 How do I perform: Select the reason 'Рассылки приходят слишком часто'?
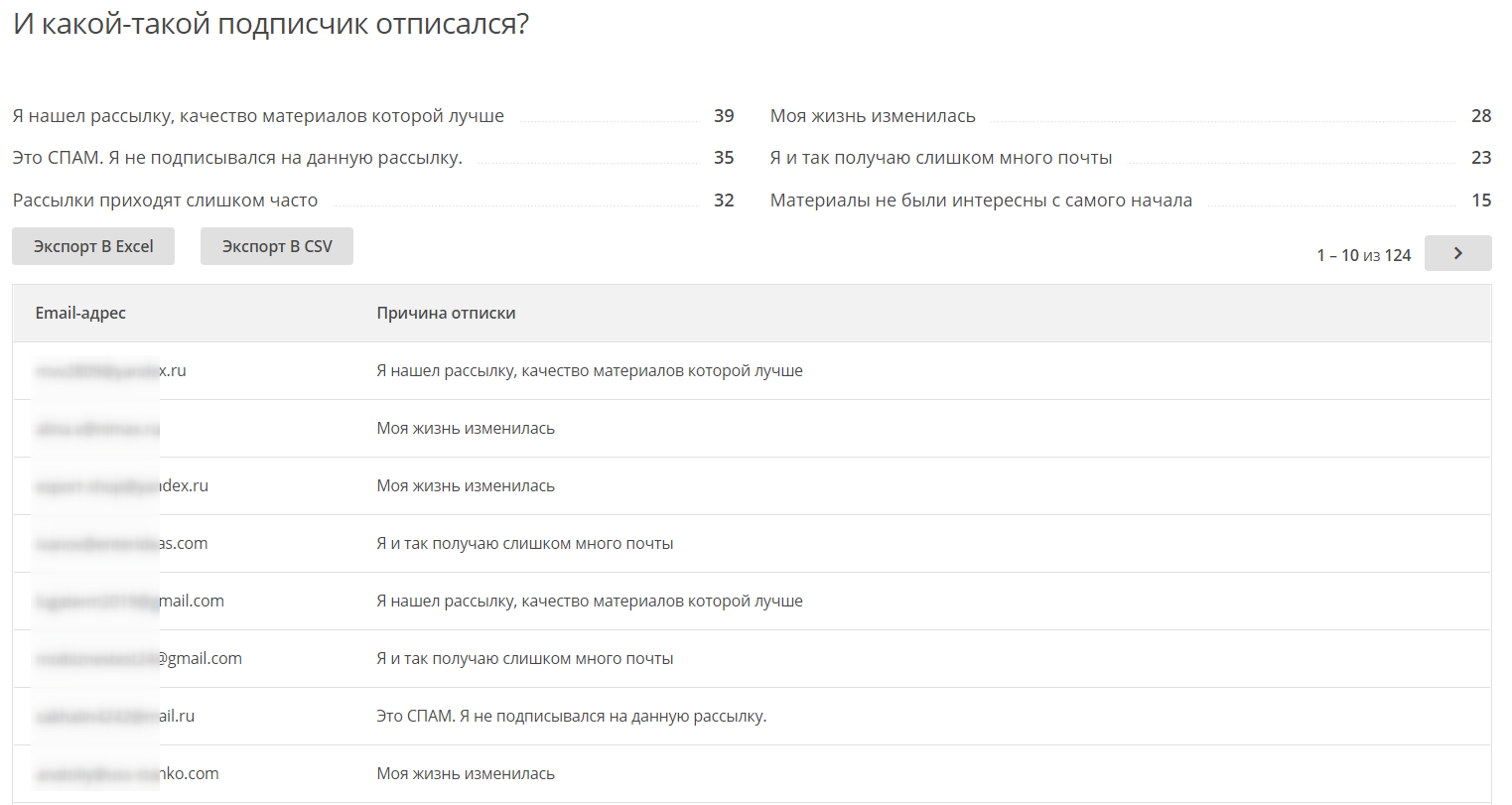pos(373,201)
